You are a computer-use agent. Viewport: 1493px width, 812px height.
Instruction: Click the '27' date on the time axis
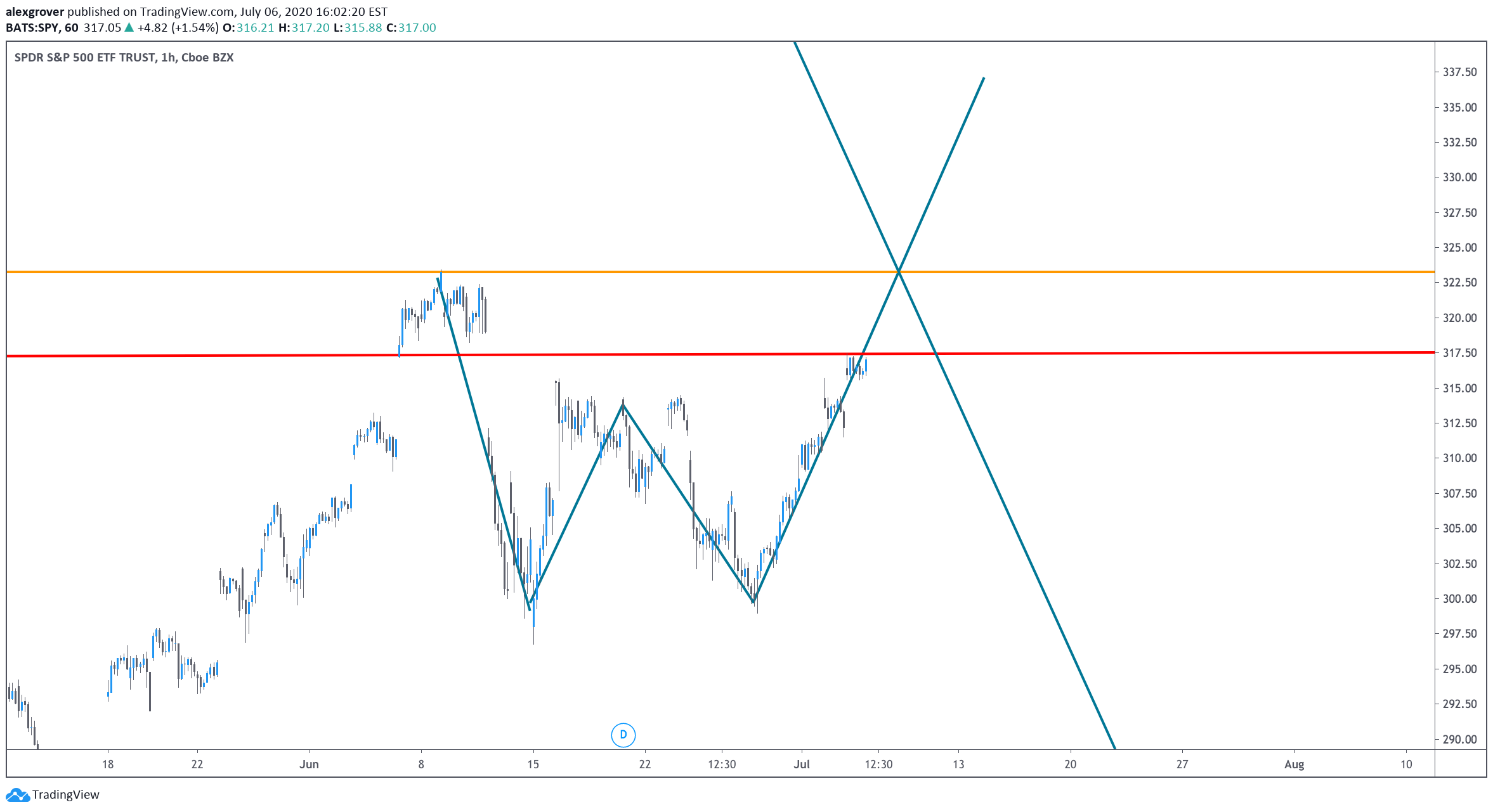[x=1182, y=764]
